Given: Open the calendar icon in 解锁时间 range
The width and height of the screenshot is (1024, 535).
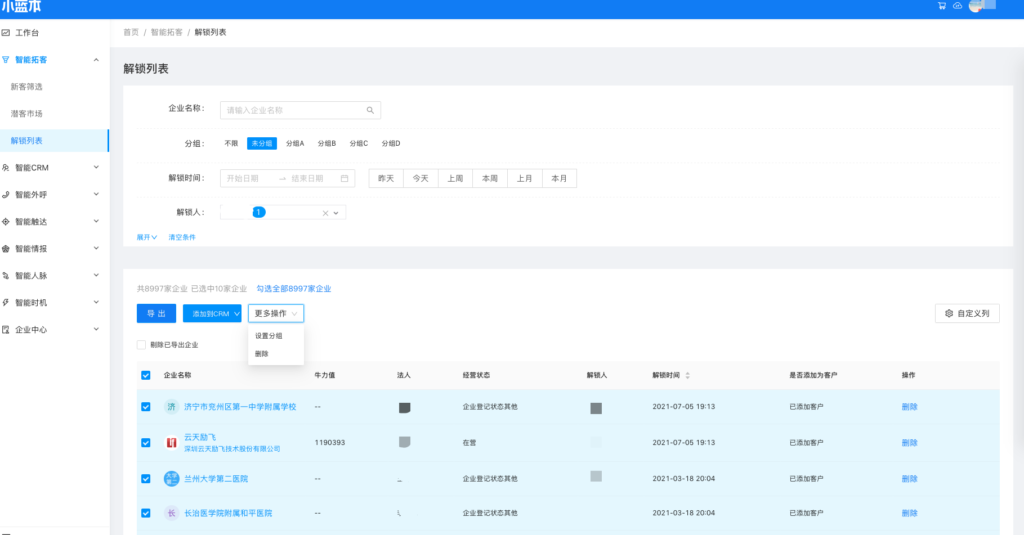Looking at the screenshot, I should click(345, 178).
